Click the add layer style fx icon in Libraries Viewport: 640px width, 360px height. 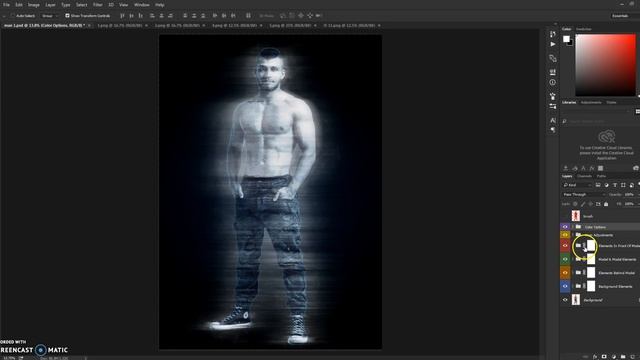pyautogui.click(x=592, y=168)
